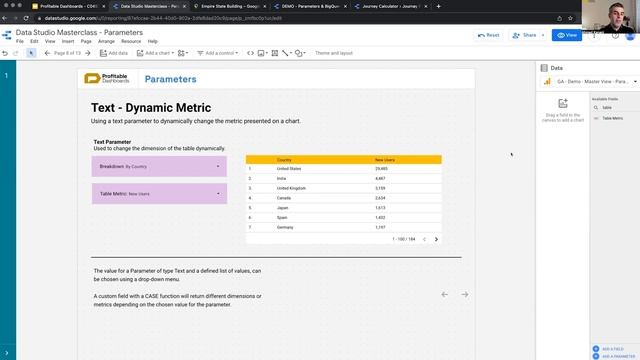The width and height of the screenshot is (640, 360).
Task: Select the United States table row
Action: coord(344,169)
